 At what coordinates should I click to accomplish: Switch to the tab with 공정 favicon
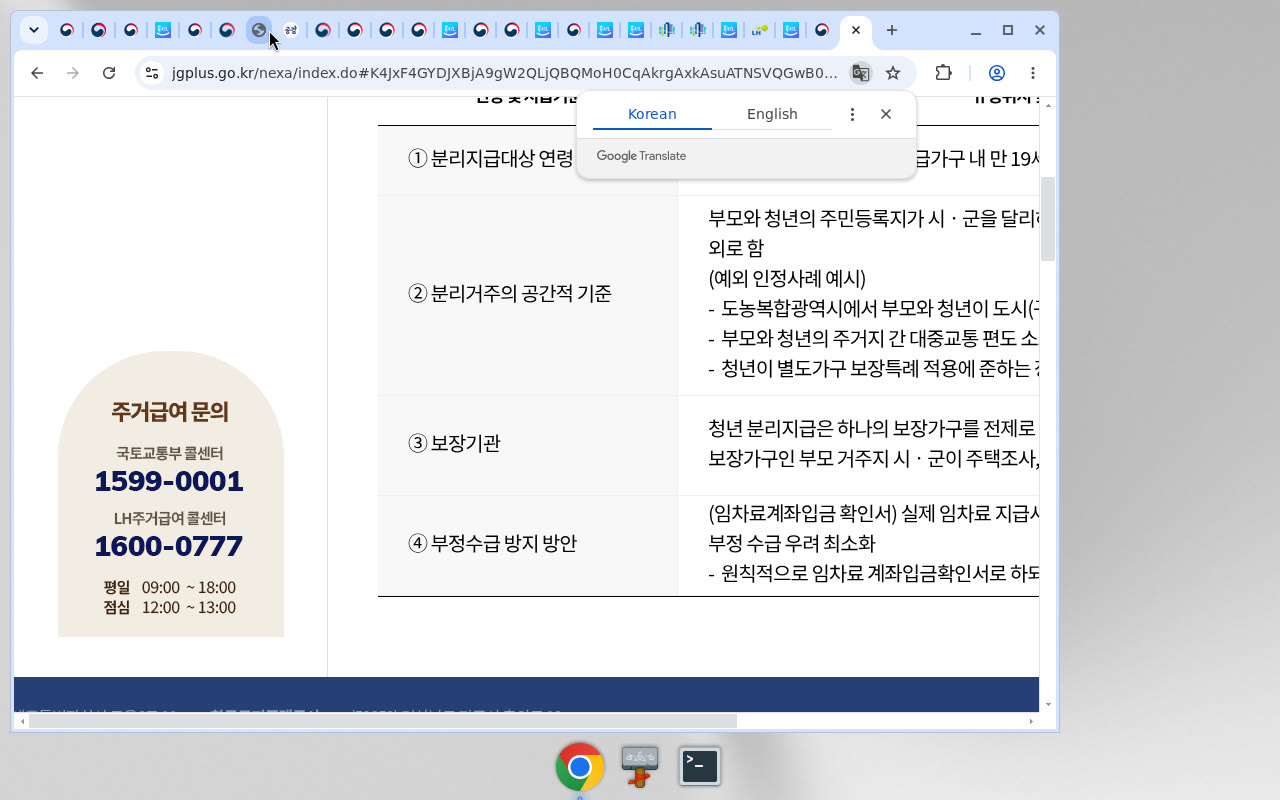[290, 30]
